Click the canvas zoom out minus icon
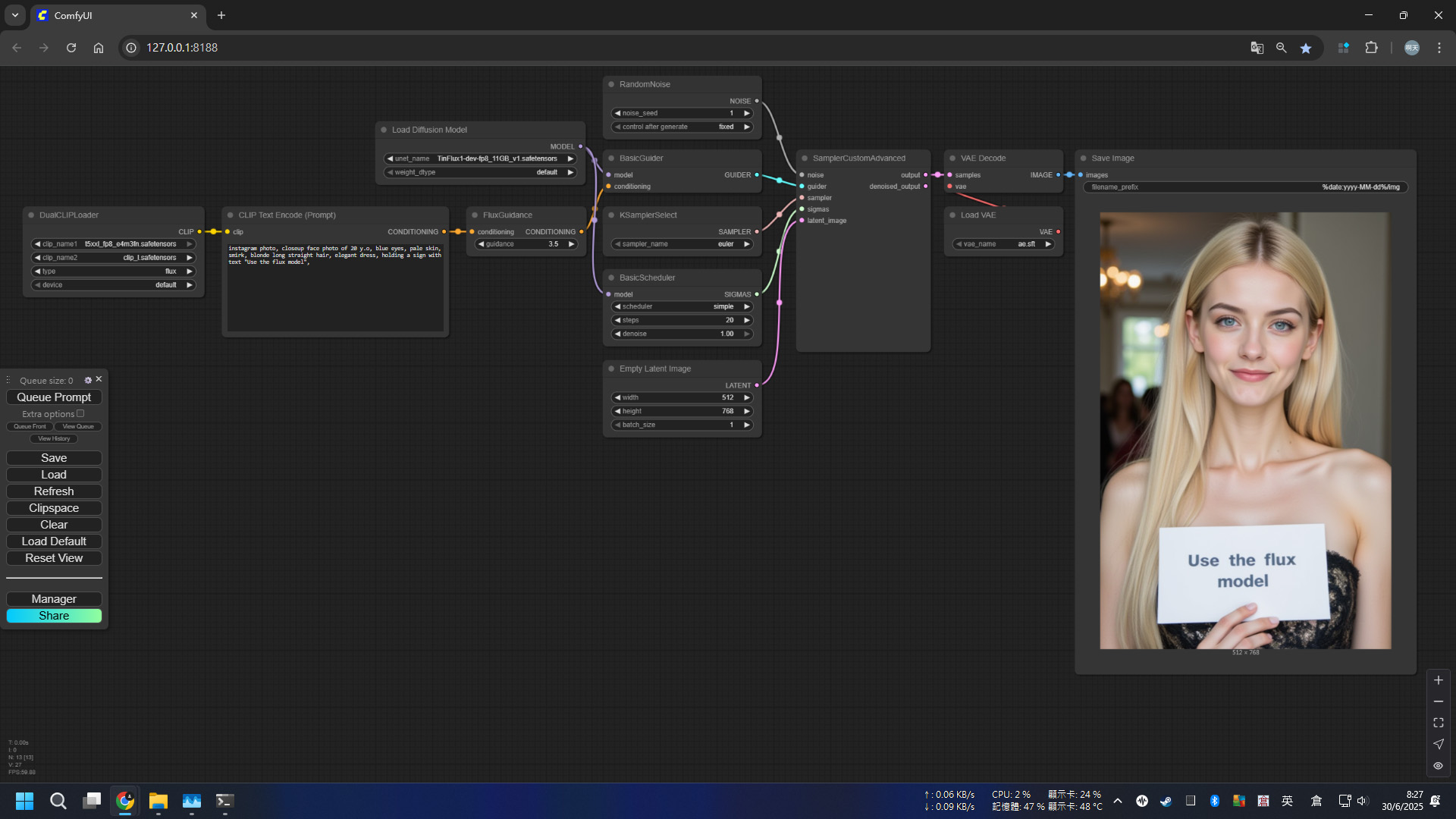 click(x=1438, y=701)
